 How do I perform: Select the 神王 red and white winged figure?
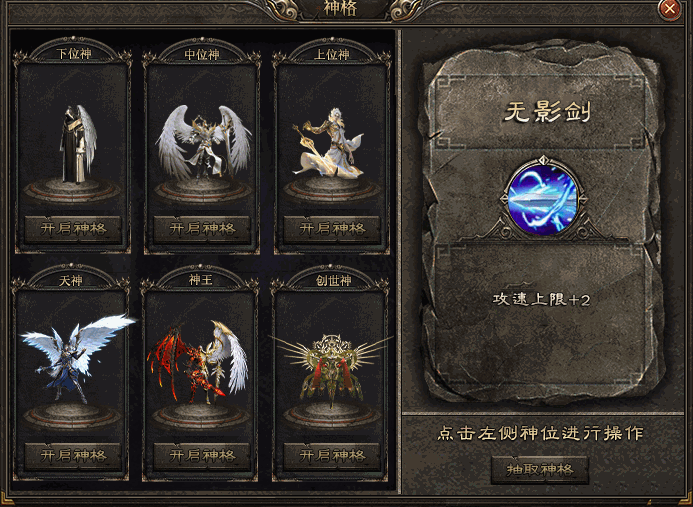click(198, 362)
